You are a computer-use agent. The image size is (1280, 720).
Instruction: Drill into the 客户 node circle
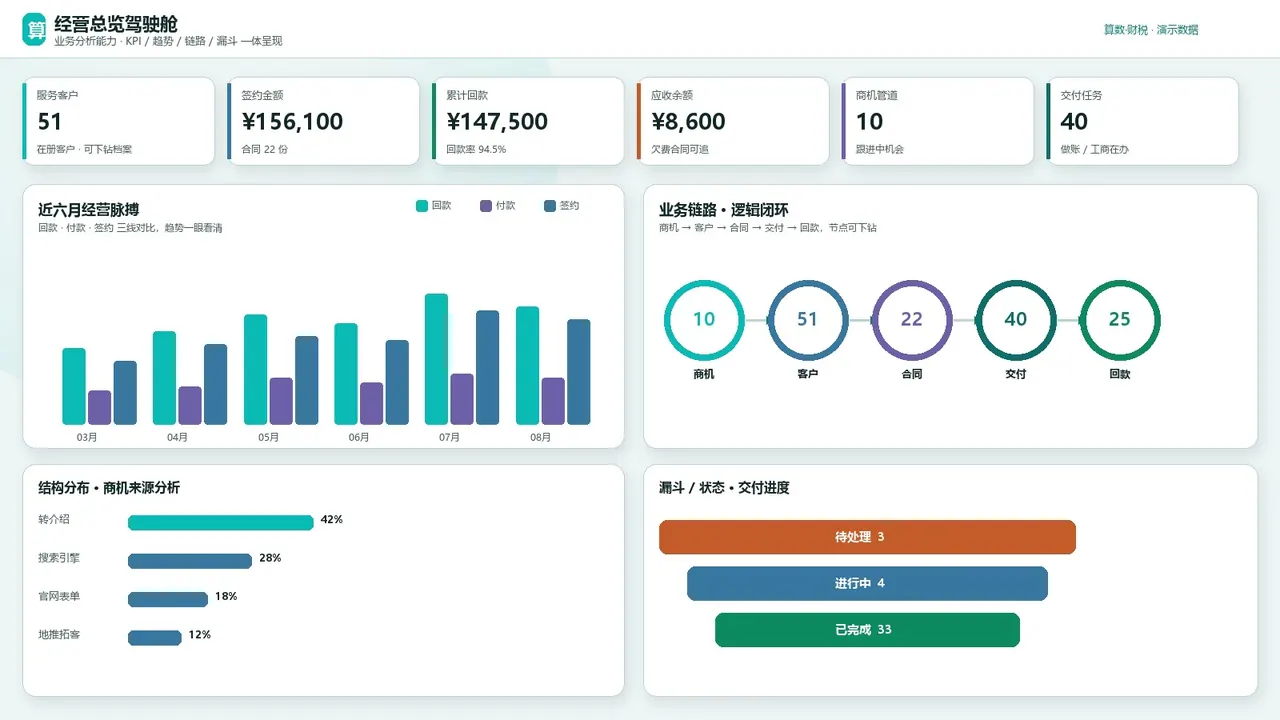coord(808,320)
